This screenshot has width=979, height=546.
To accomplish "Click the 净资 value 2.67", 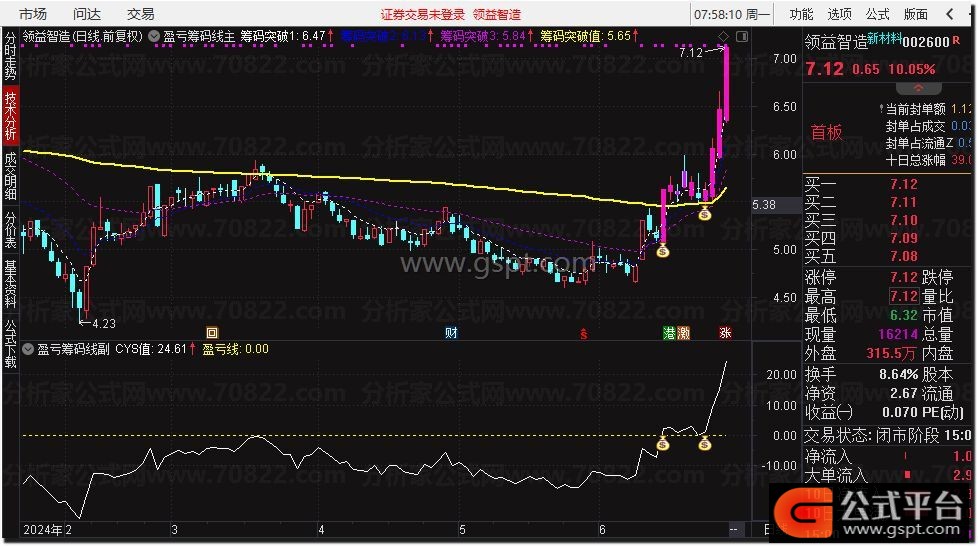I will coord(903,394).
